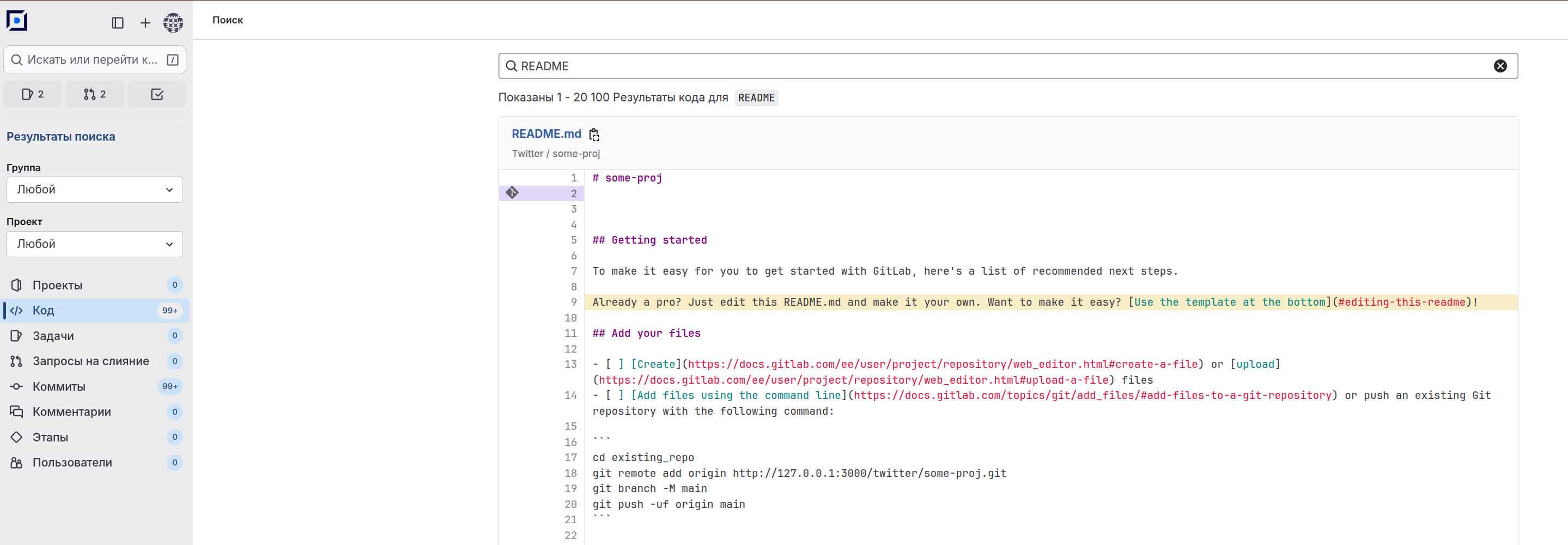This screenshot has height=545, width=1568.
Task: Open the to-do list icon
Action: point(156,94)
